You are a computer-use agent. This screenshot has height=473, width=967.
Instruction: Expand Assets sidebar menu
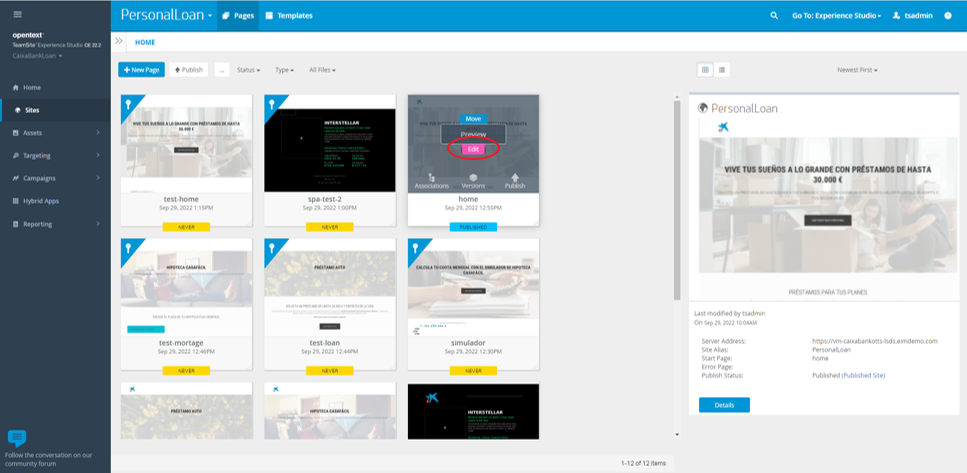point(56,133)
